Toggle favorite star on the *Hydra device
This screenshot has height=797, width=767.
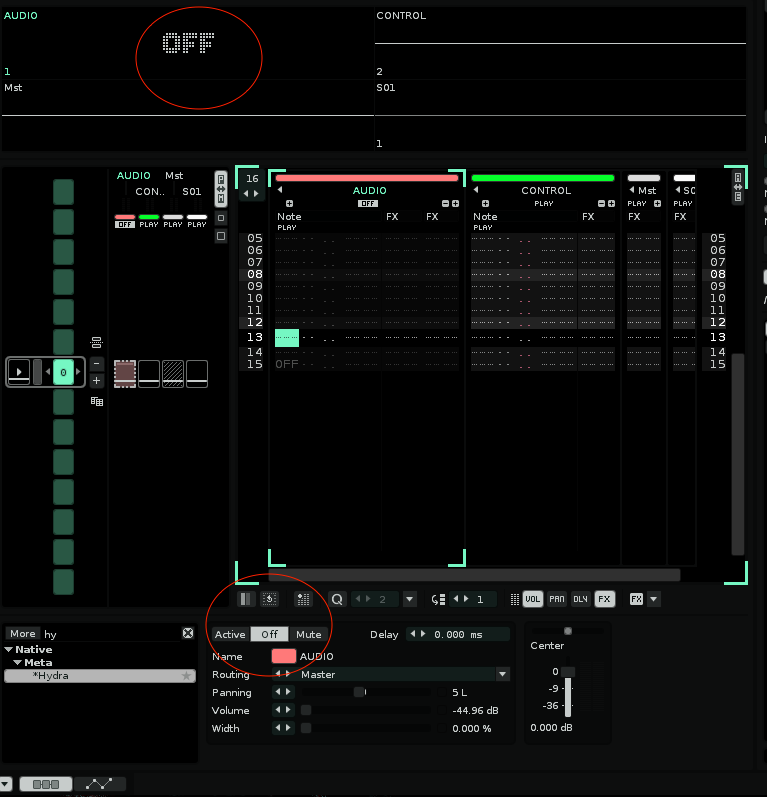pos(187,676)
